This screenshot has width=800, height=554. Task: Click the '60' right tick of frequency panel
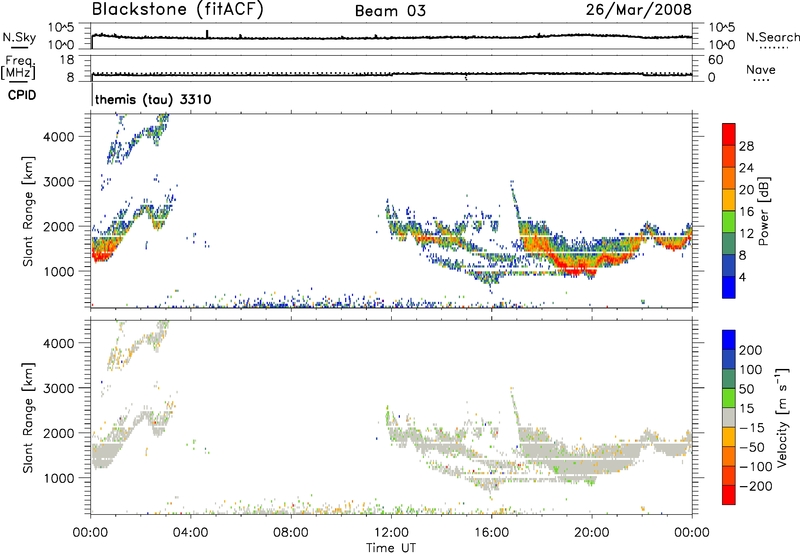point(715,60)
